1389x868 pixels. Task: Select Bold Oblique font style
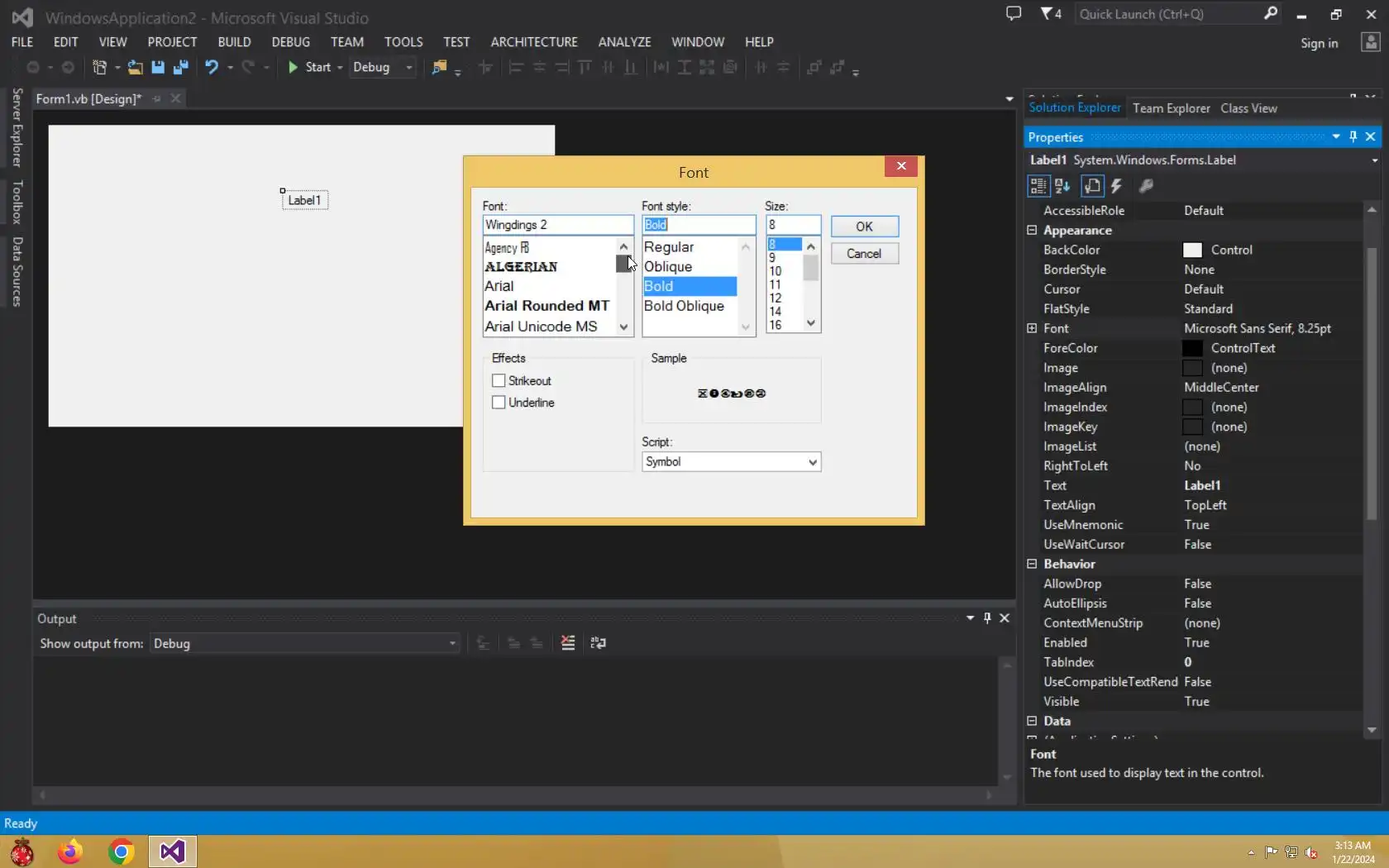pyautogui.click(x=684, y=306)
